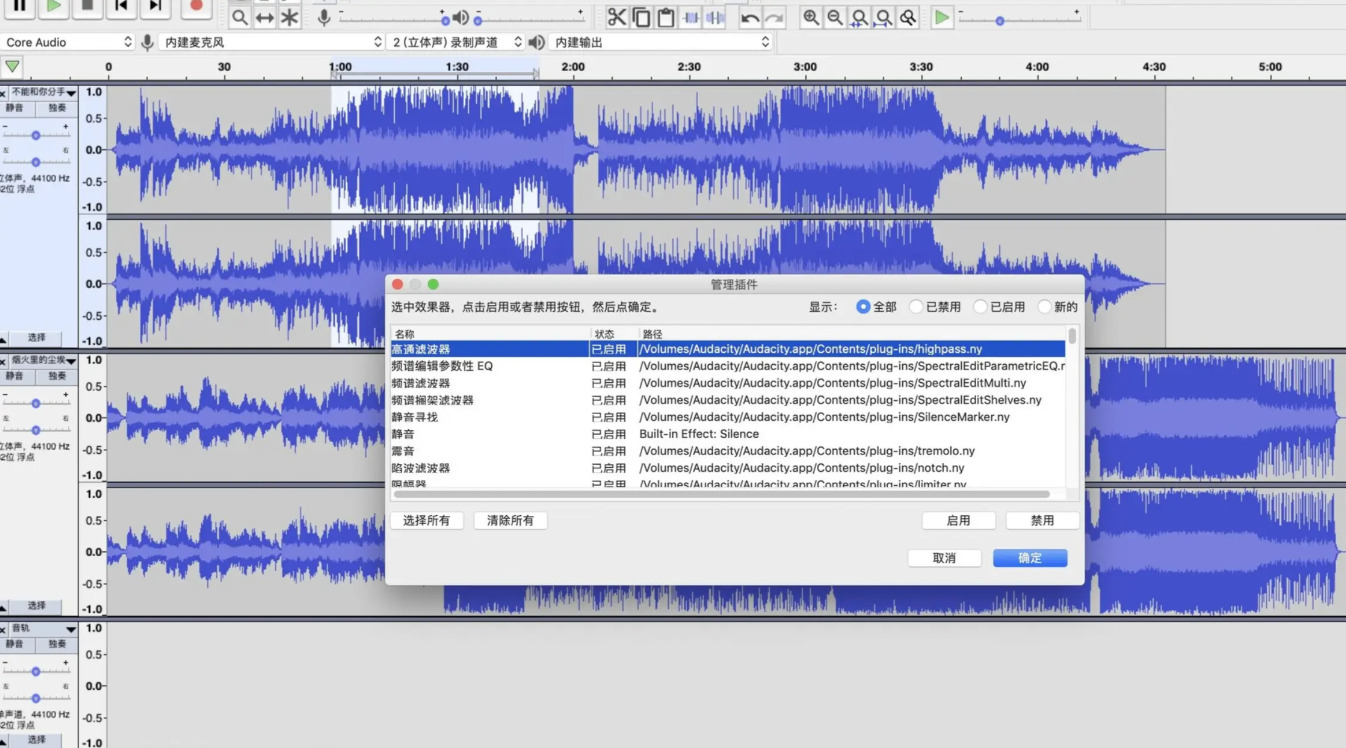1346x748 pixels.
Task: Click the Redo arrow icon
Action: pos(774,17)
